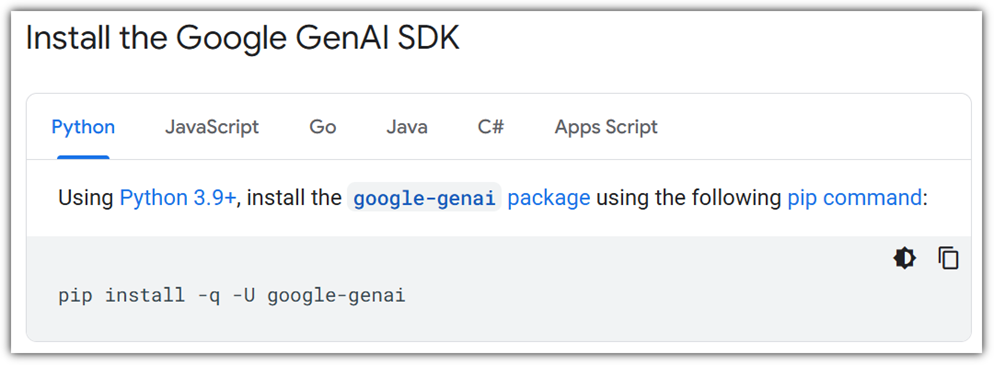This screenshot has width=994, height=365.
Task: Click the Install the Google GenAI SDK heading
Action: (243, 39)
